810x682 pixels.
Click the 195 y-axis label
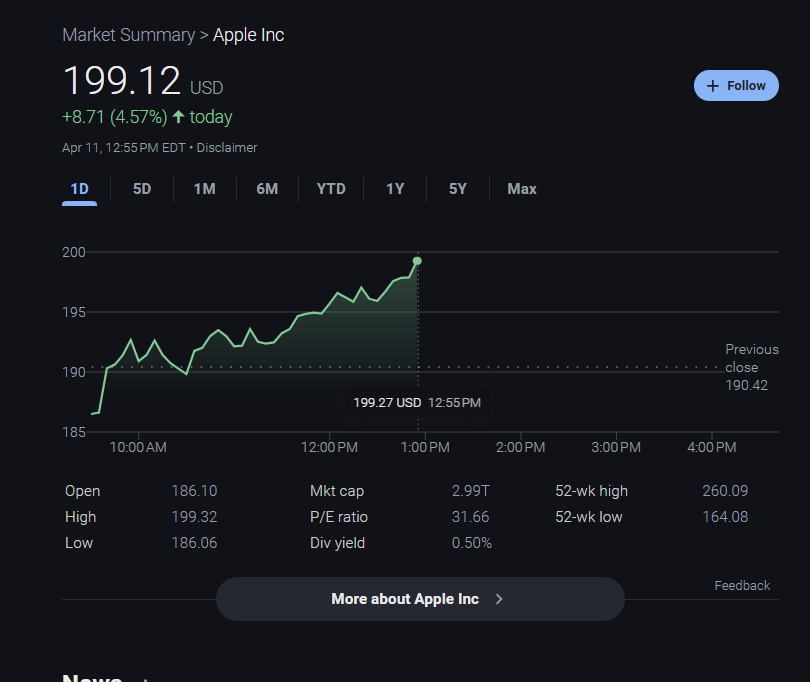click(x=74, y=312)
